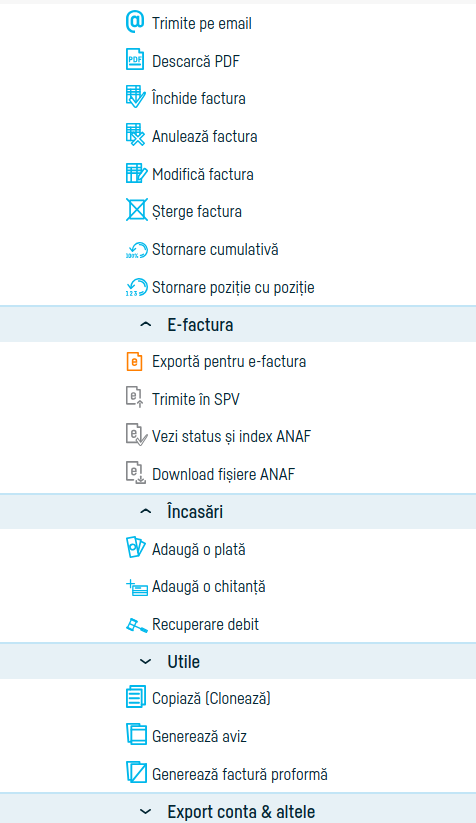Collapse the Încasări section chevron

(x=145, y=512)
